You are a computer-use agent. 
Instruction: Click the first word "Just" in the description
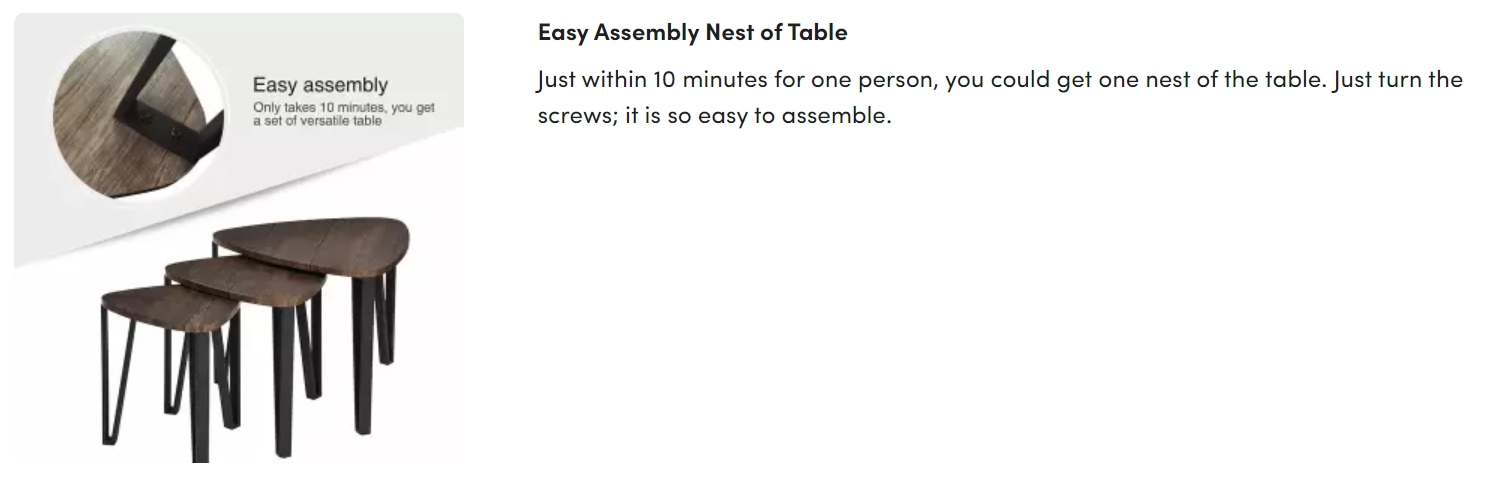tap(556, 80)
